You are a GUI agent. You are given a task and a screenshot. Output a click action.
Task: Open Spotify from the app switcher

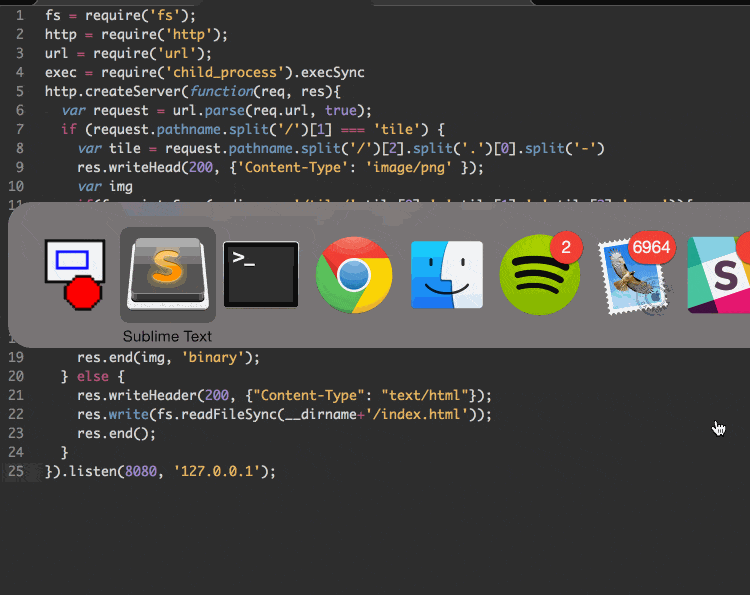pos(539,274)
